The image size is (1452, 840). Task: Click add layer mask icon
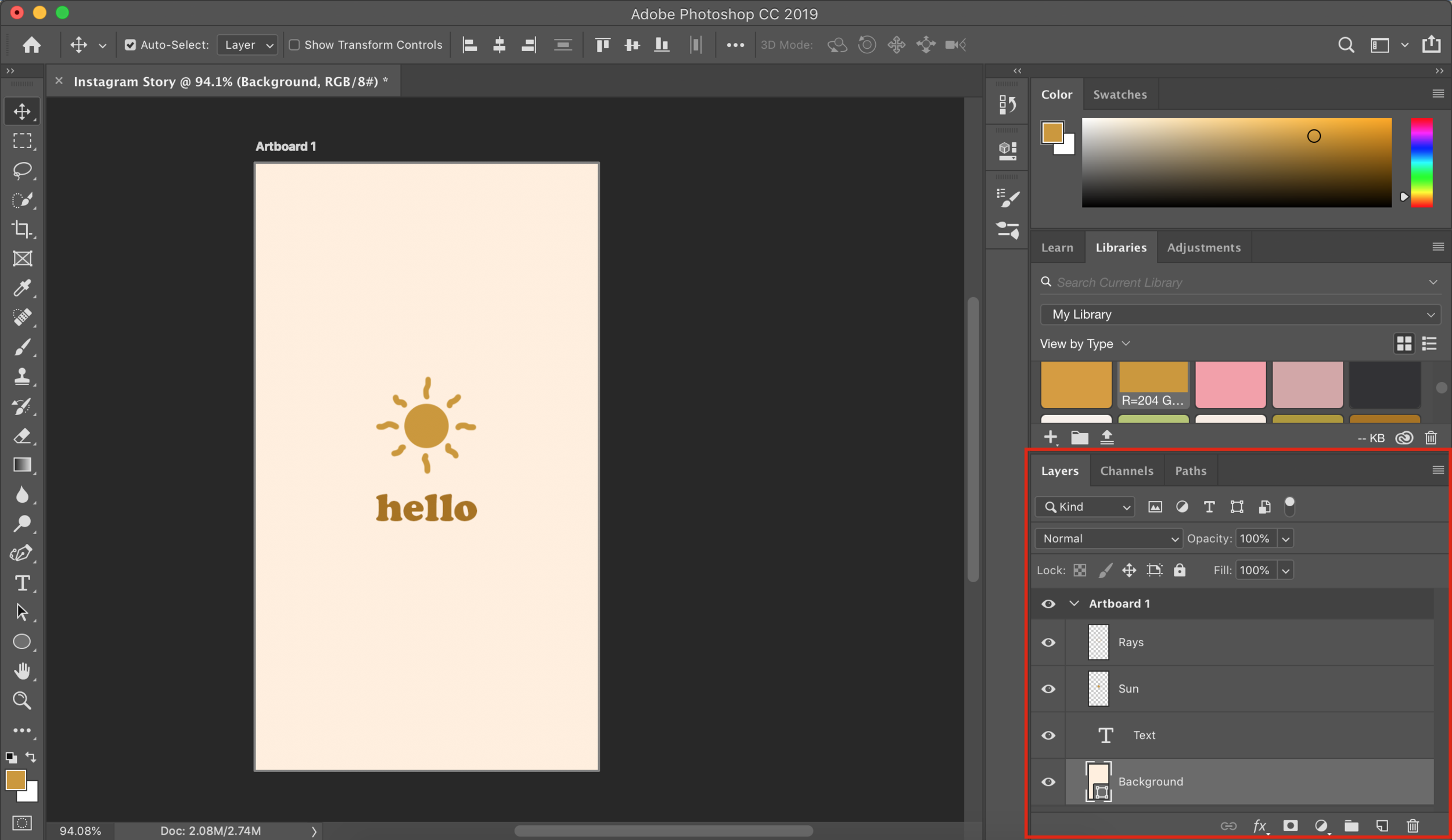[1290, 825]
